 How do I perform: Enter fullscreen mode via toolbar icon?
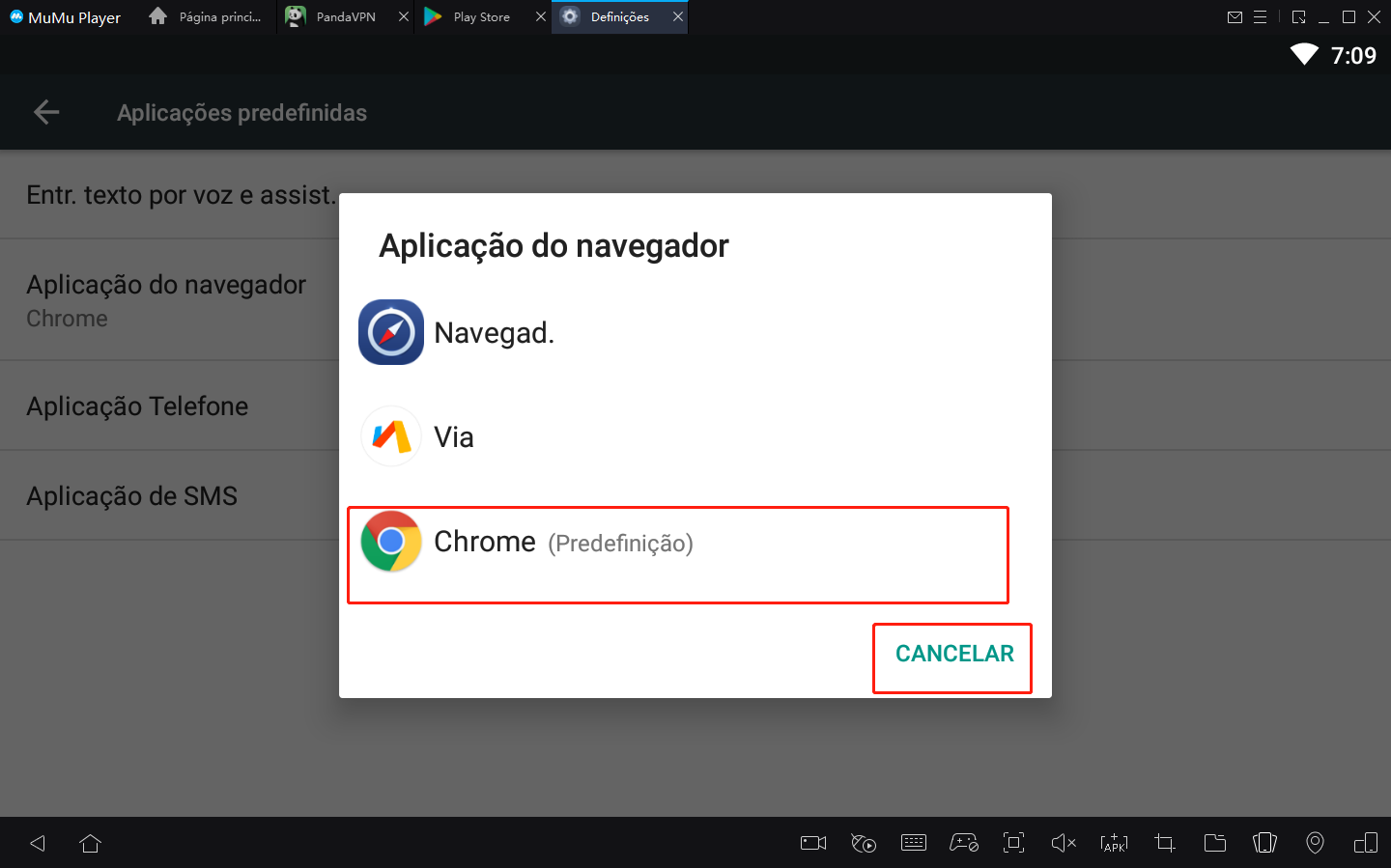pos(1013,842)
